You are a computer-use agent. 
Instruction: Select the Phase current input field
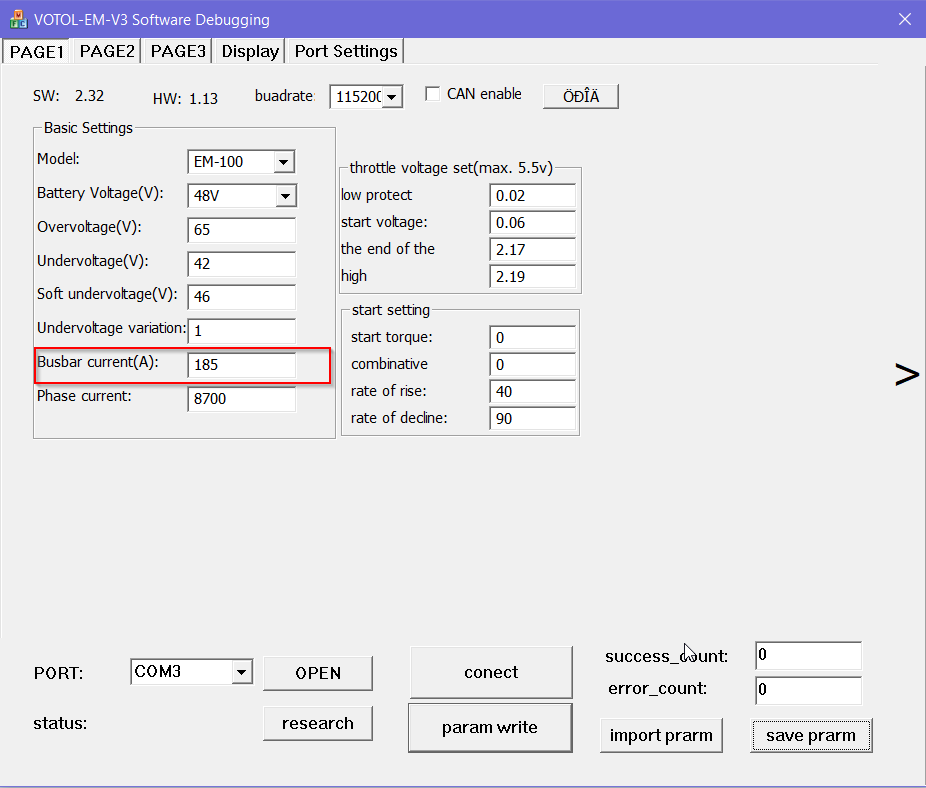[x=241, y=400]
